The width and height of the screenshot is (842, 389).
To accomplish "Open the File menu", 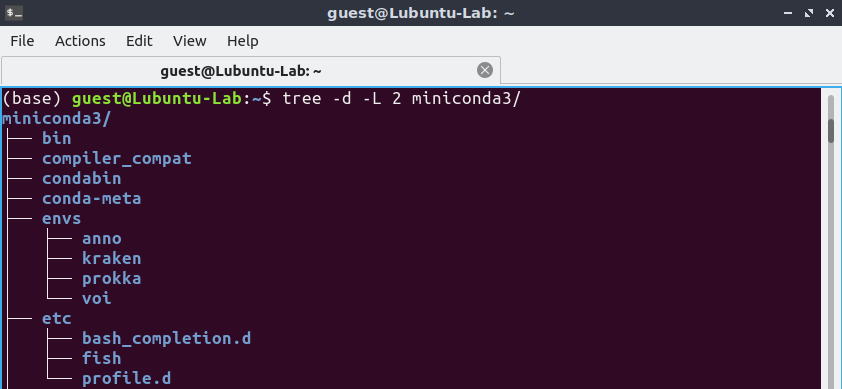I will pyautogui.click(x=22, y=41).
